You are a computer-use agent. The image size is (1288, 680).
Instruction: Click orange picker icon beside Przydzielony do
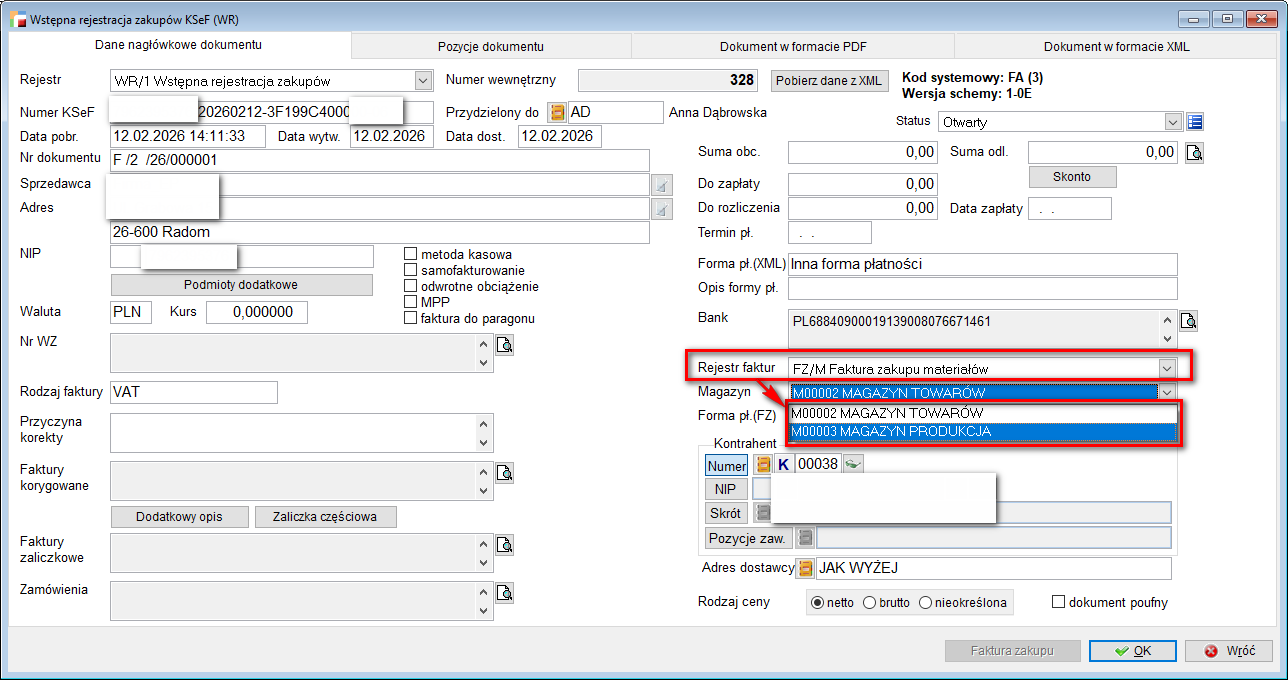tap(558, 113)
